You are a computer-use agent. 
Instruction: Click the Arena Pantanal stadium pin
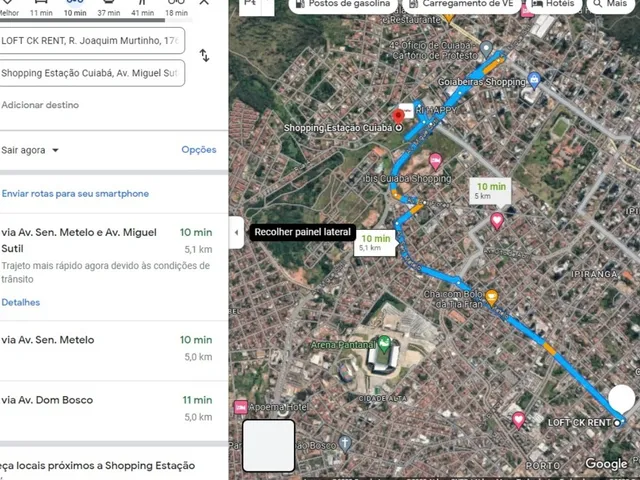pyautogui.click(x=384, y=344)
